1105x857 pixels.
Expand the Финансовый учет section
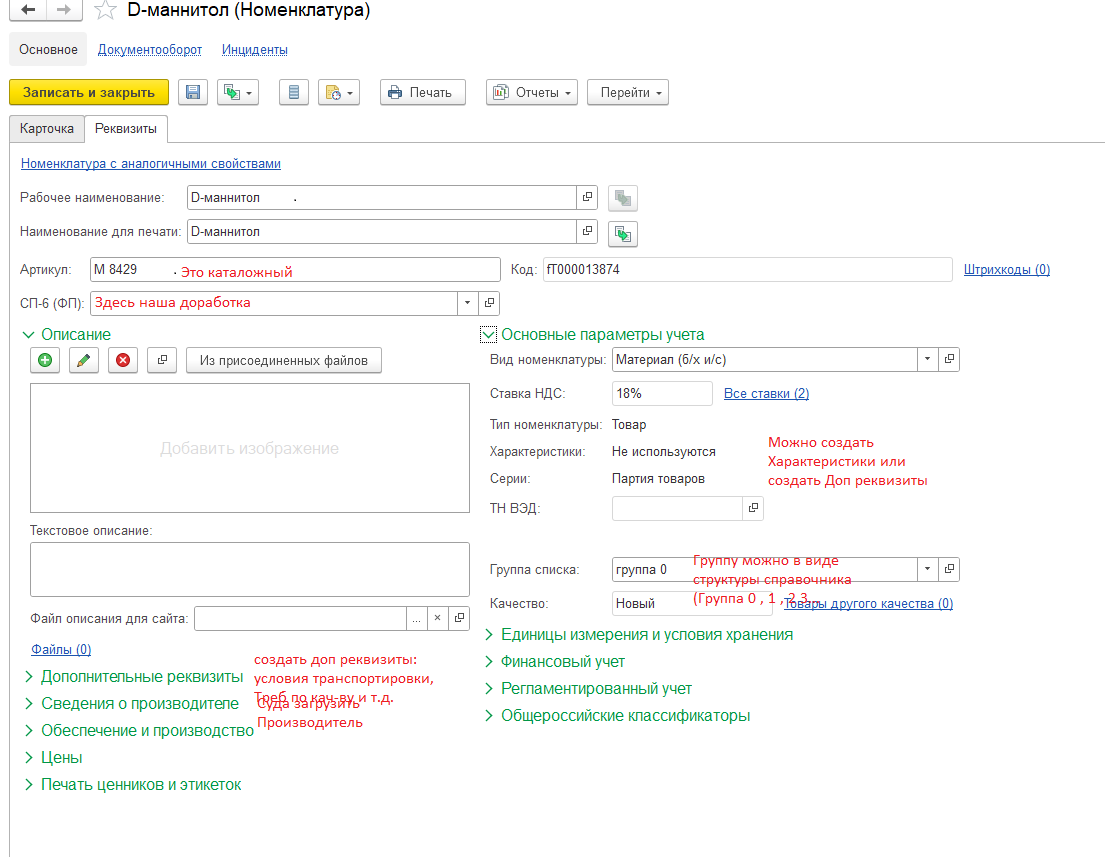coord(489,662)
